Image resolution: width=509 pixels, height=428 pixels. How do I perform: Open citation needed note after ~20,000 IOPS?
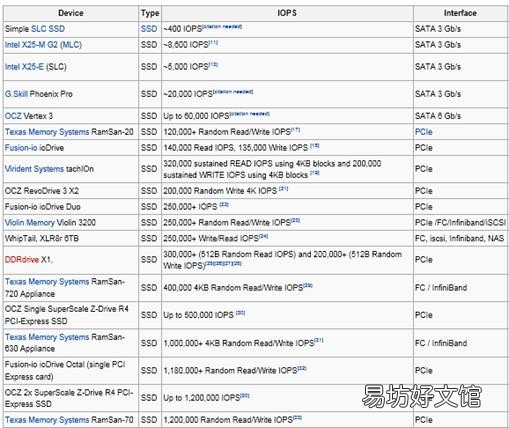[x=233, y=92]
